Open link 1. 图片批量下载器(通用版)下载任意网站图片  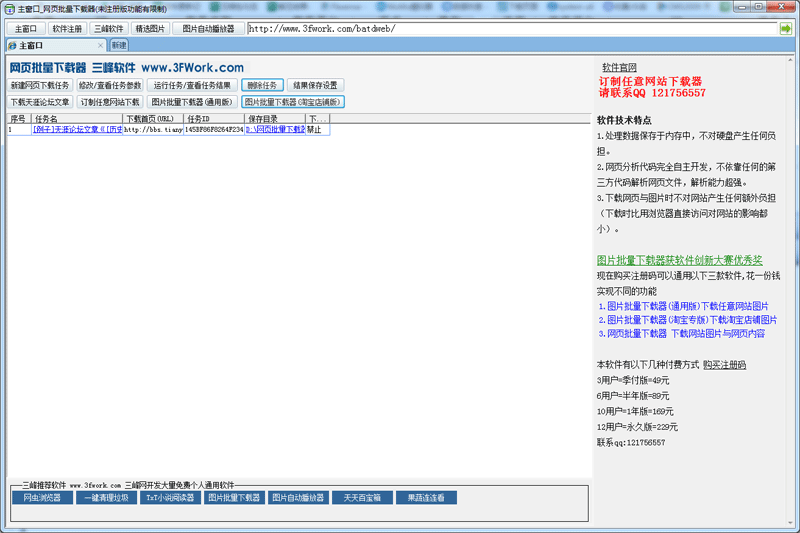pyautogui.click(x=684, y=306)
